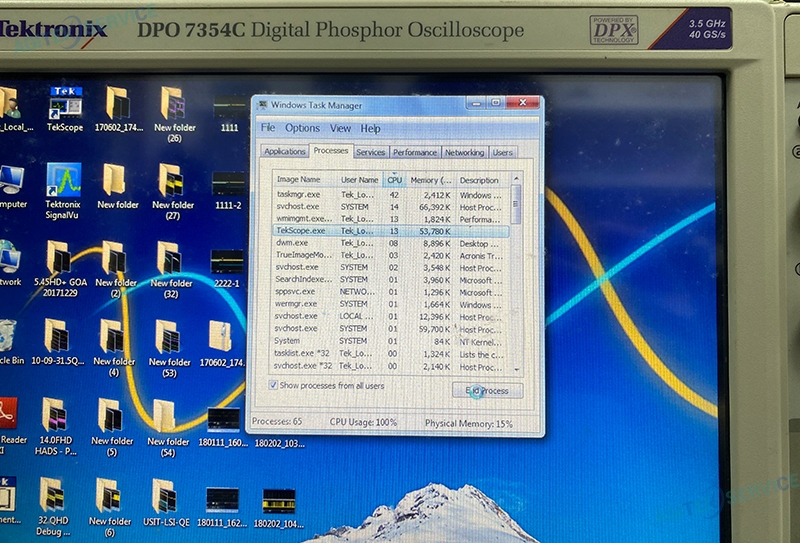The height and width of the screenshot is (543, 800).
Task: Click the 2222-1 screenshot file icon
Action: pyautogui.click(x=227, y=262)
